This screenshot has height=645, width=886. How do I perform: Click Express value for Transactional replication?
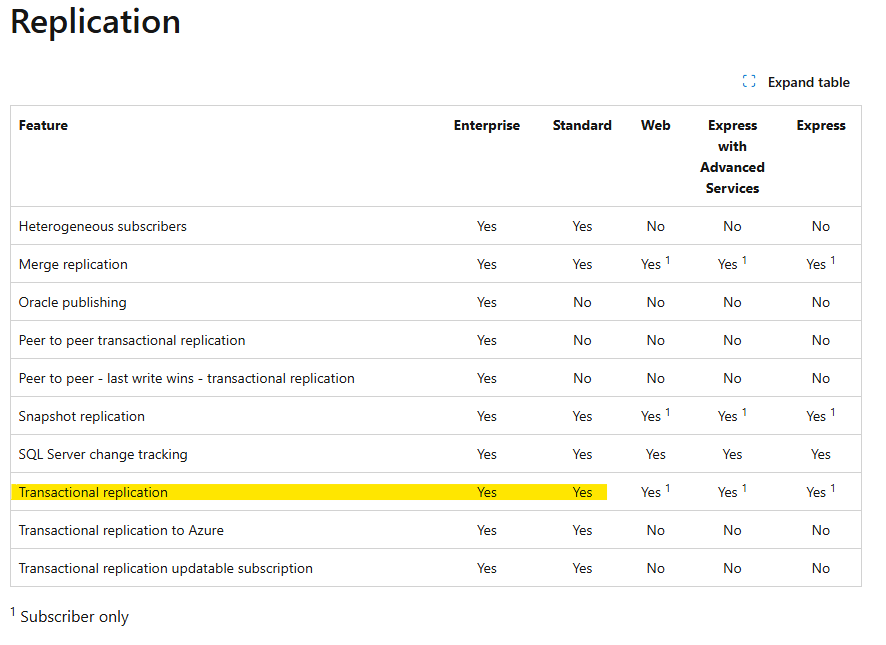click(x=821, y=491)
